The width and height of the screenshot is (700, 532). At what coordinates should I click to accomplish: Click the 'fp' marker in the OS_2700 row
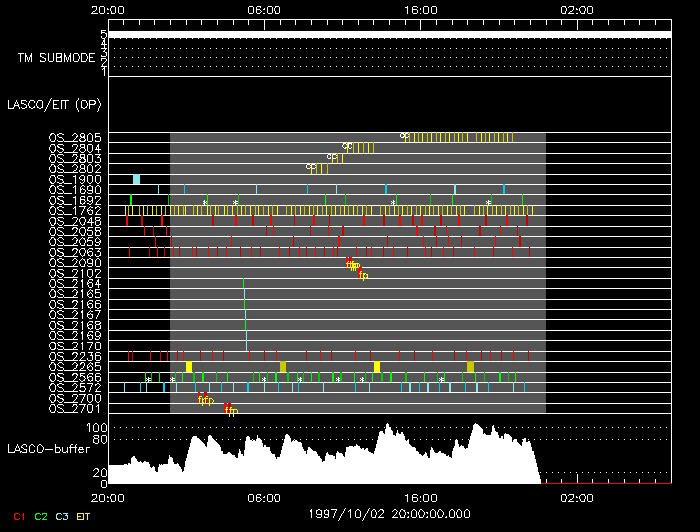tap(205, 399)
